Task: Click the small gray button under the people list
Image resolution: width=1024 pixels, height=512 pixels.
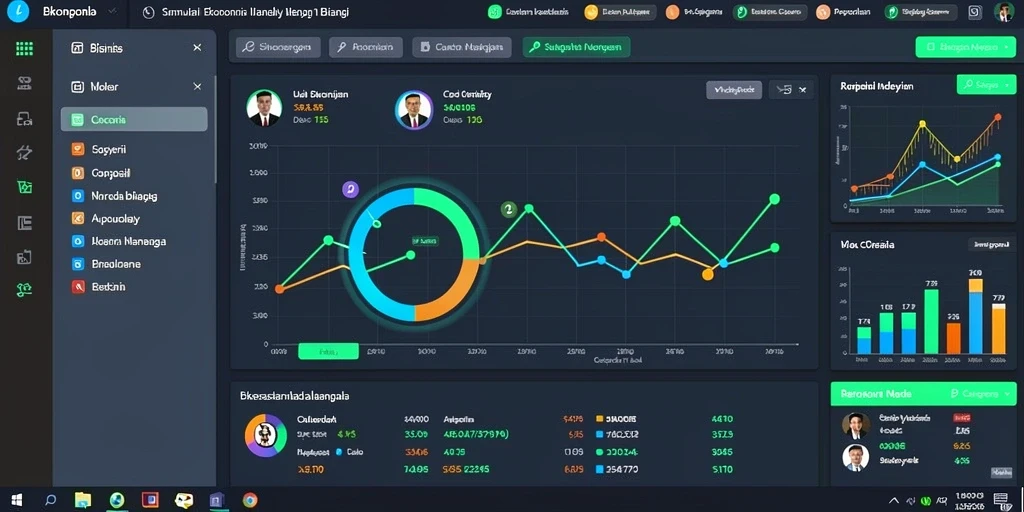Action: (1000, 472)
